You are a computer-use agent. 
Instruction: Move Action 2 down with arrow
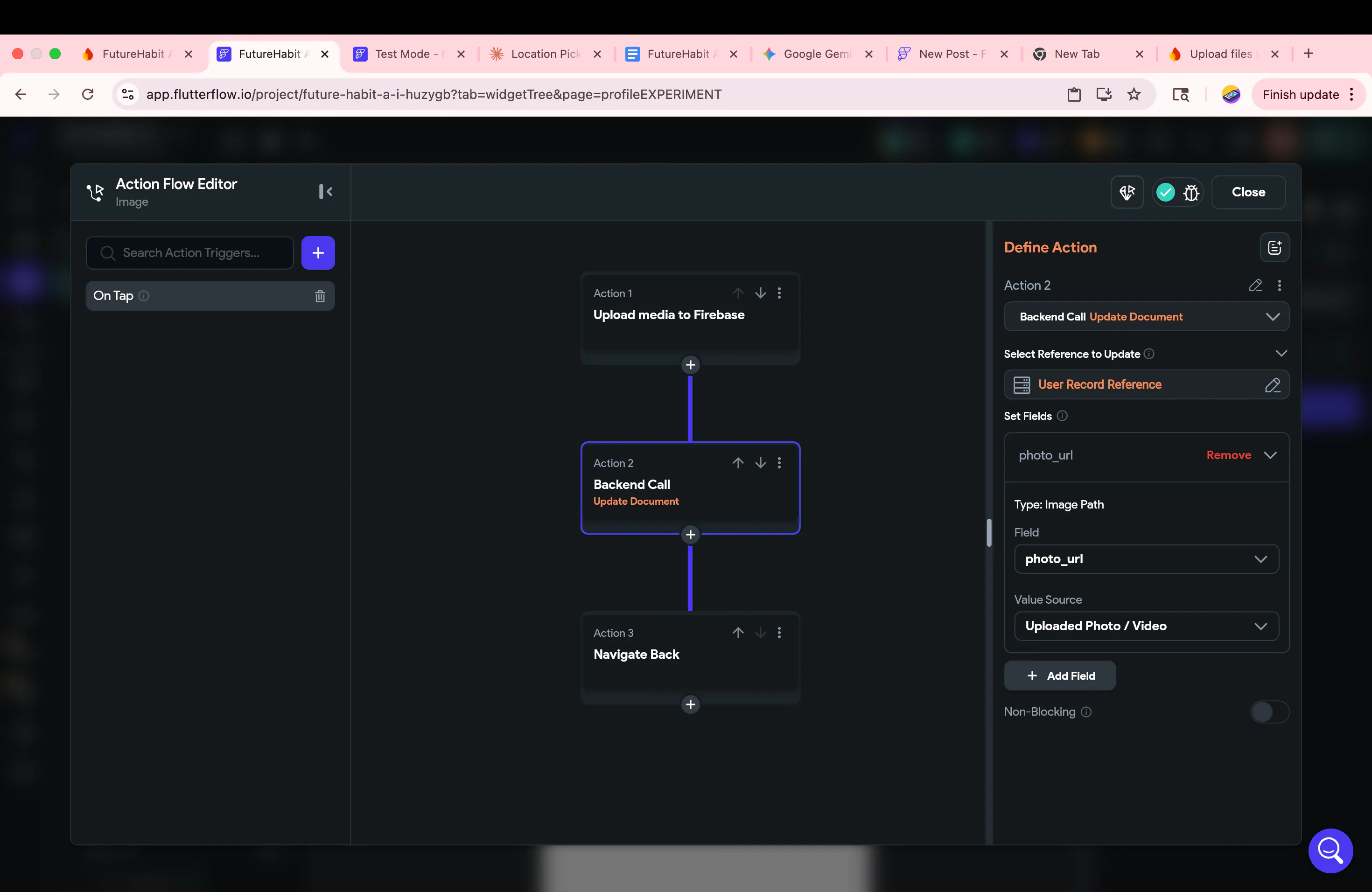(x=760, y=463)
